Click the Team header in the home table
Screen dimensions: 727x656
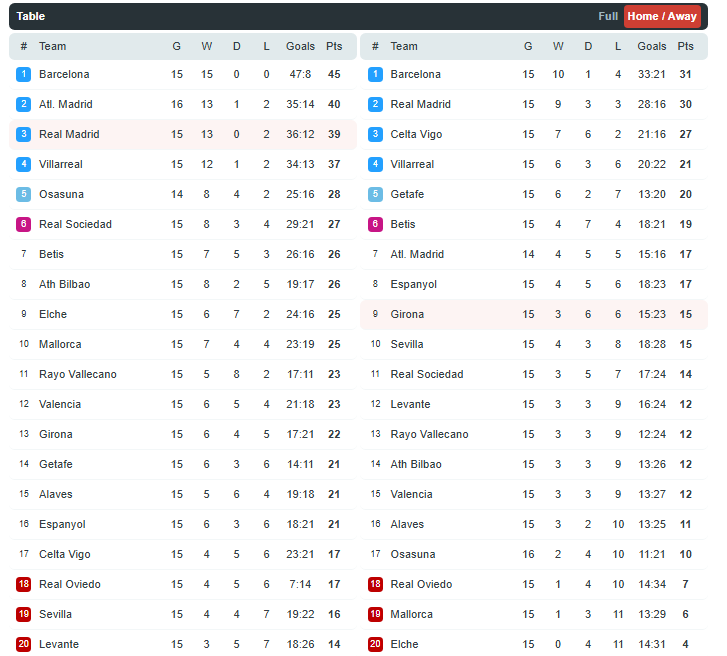[52, 46]
